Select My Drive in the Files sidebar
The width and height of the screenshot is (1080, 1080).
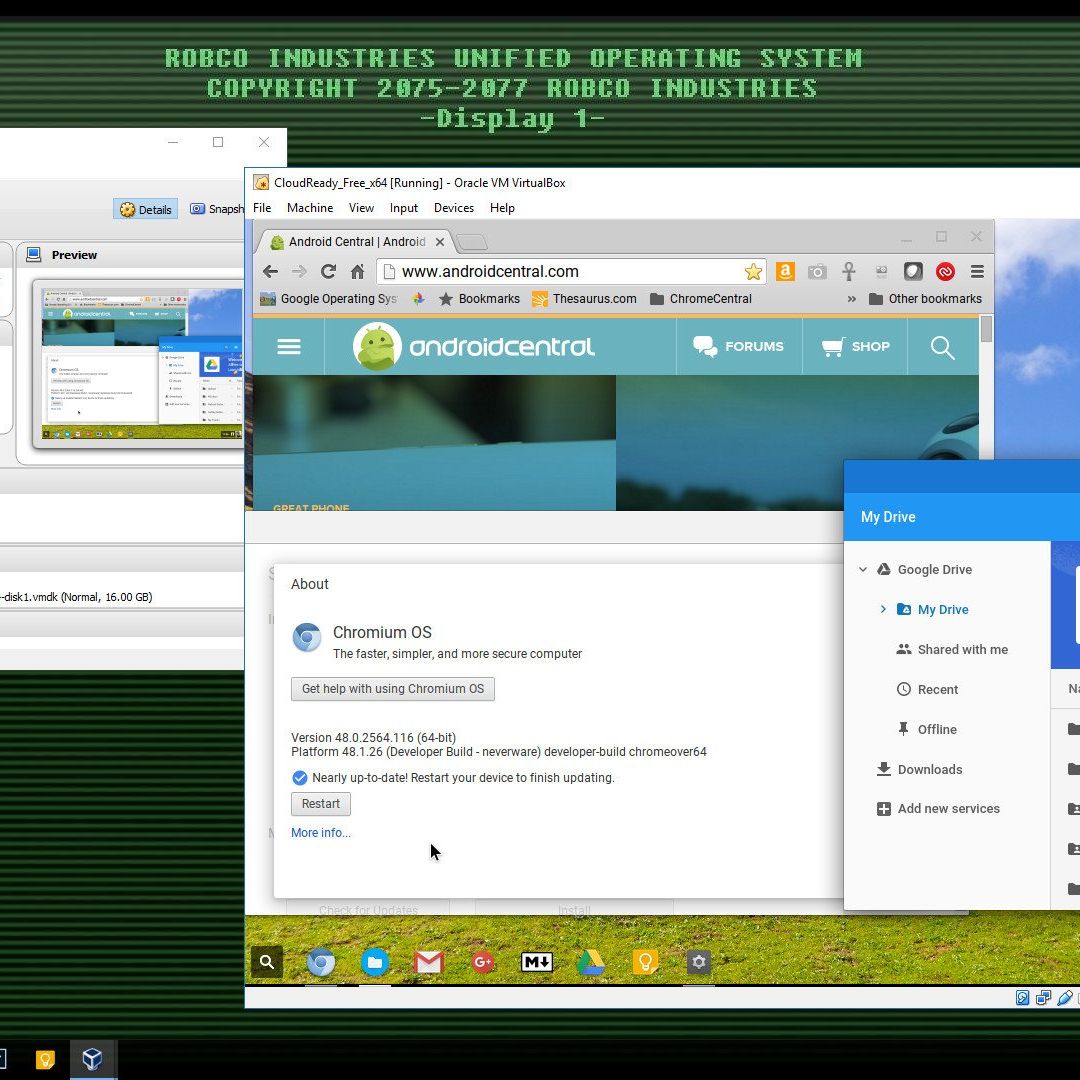pos(943,610)
